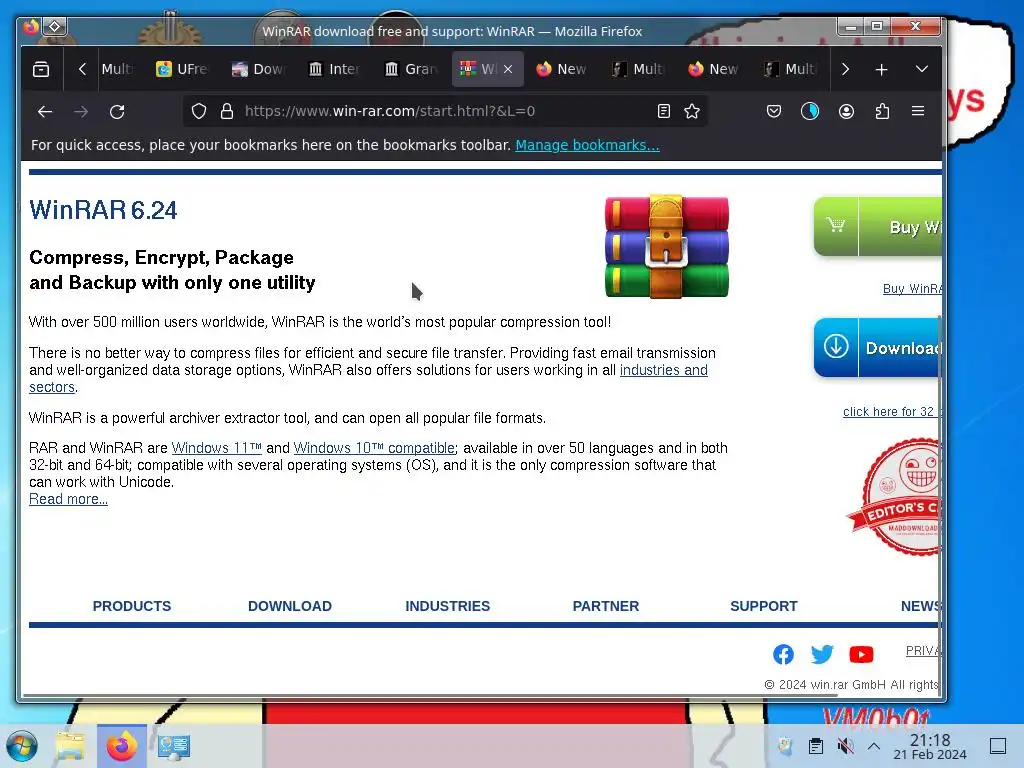Image resolution: width=1024 pixels, height=768 pixels.
Task: Open the clipboard tray icon
Action: 816,746
